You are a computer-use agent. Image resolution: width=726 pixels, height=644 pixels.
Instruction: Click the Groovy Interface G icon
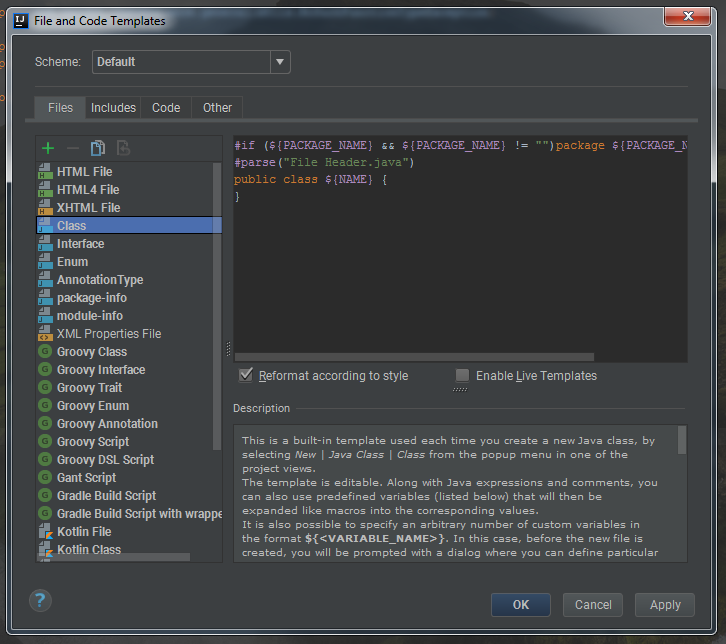tap(45, 369)
